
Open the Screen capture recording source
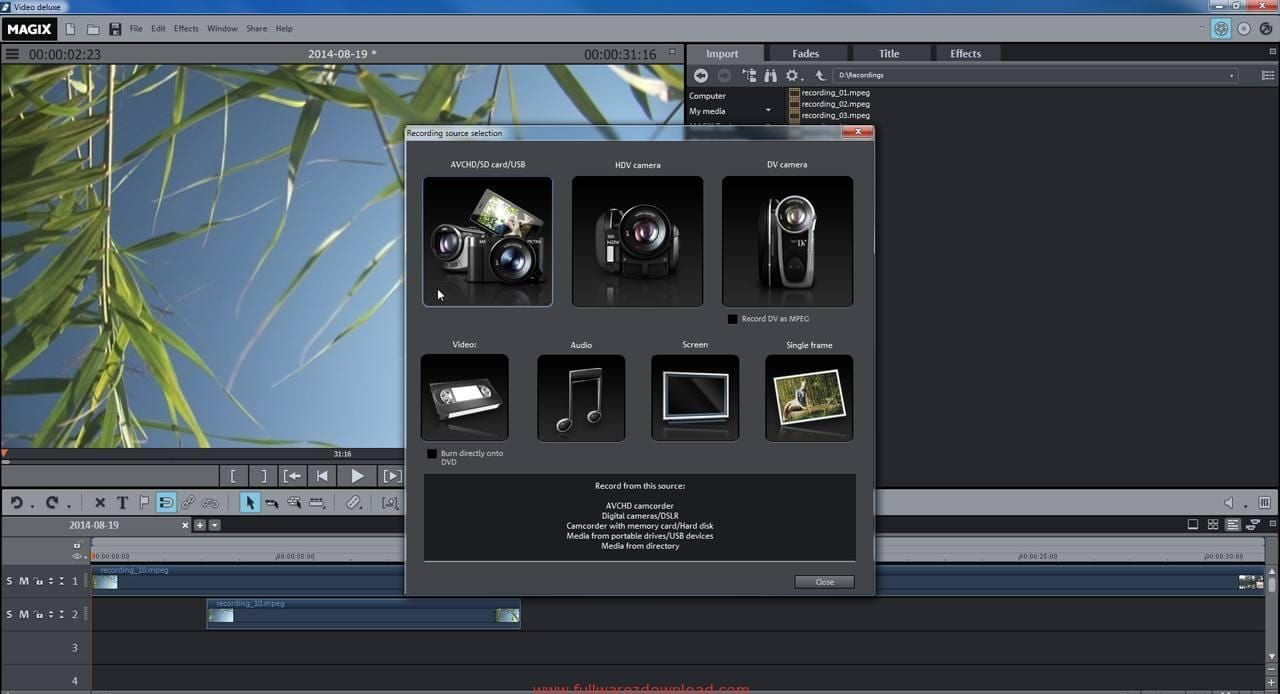point(695,397)
